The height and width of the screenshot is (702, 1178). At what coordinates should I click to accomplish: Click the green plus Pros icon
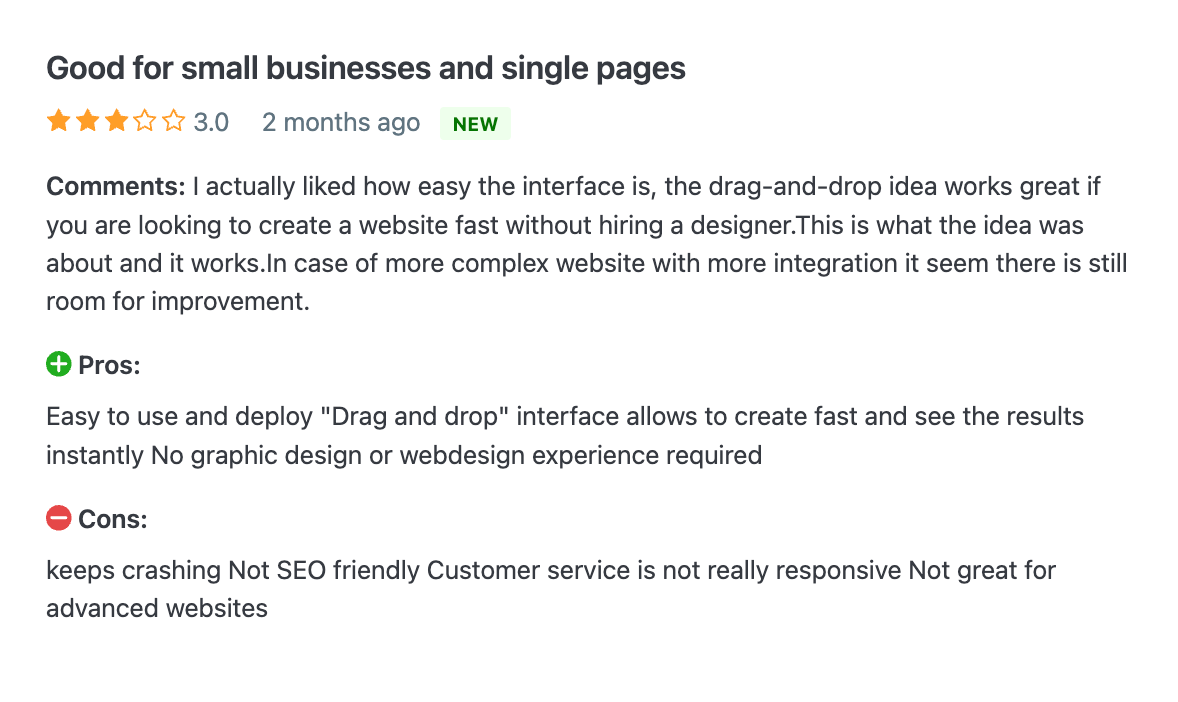(58, 365)
